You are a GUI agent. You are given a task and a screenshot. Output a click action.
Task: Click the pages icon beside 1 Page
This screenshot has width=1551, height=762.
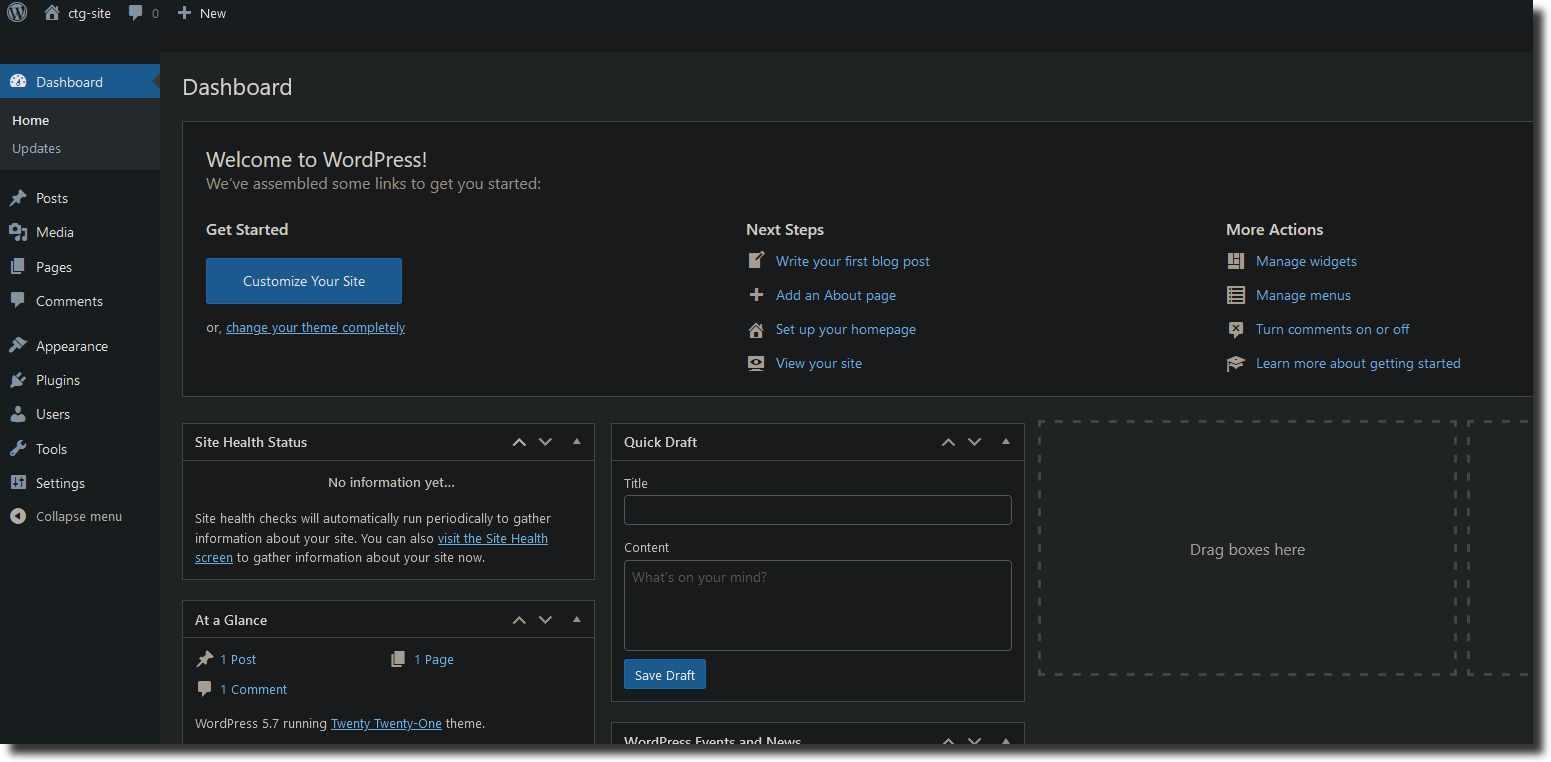[x=399, y=659]
